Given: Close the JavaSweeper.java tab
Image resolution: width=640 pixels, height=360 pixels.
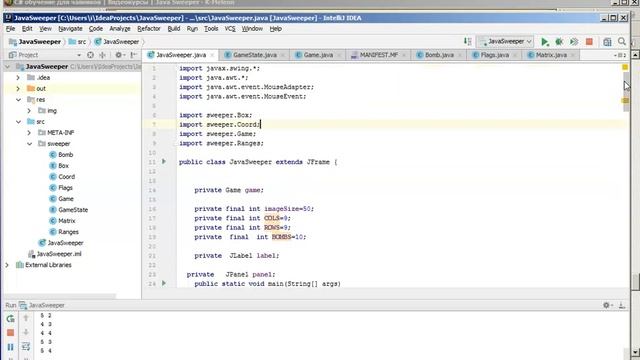Looking at the screenshot, I should click(x=212, y=55).
